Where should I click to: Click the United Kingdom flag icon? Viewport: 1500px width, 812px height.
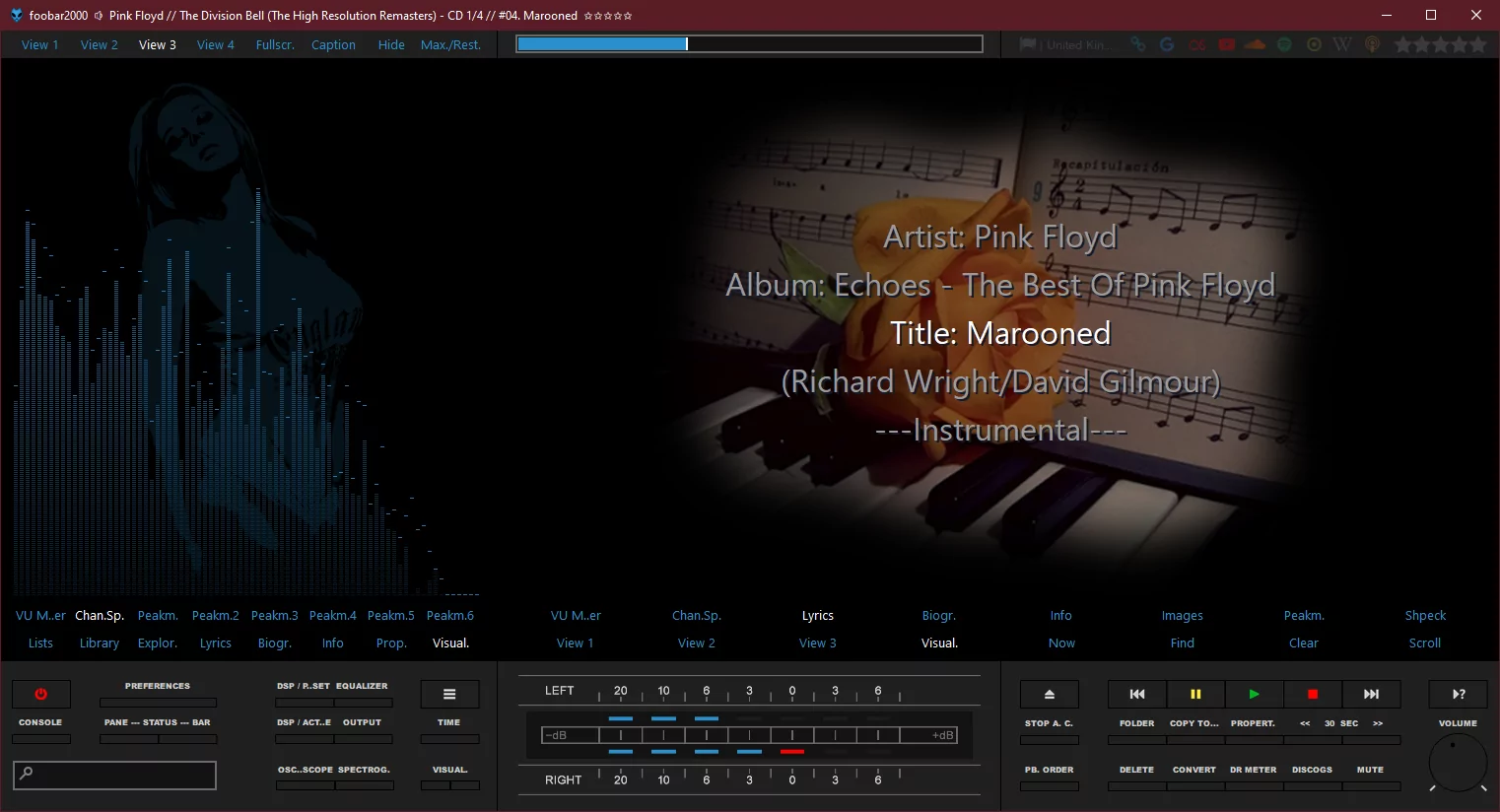coord(1028,44)
